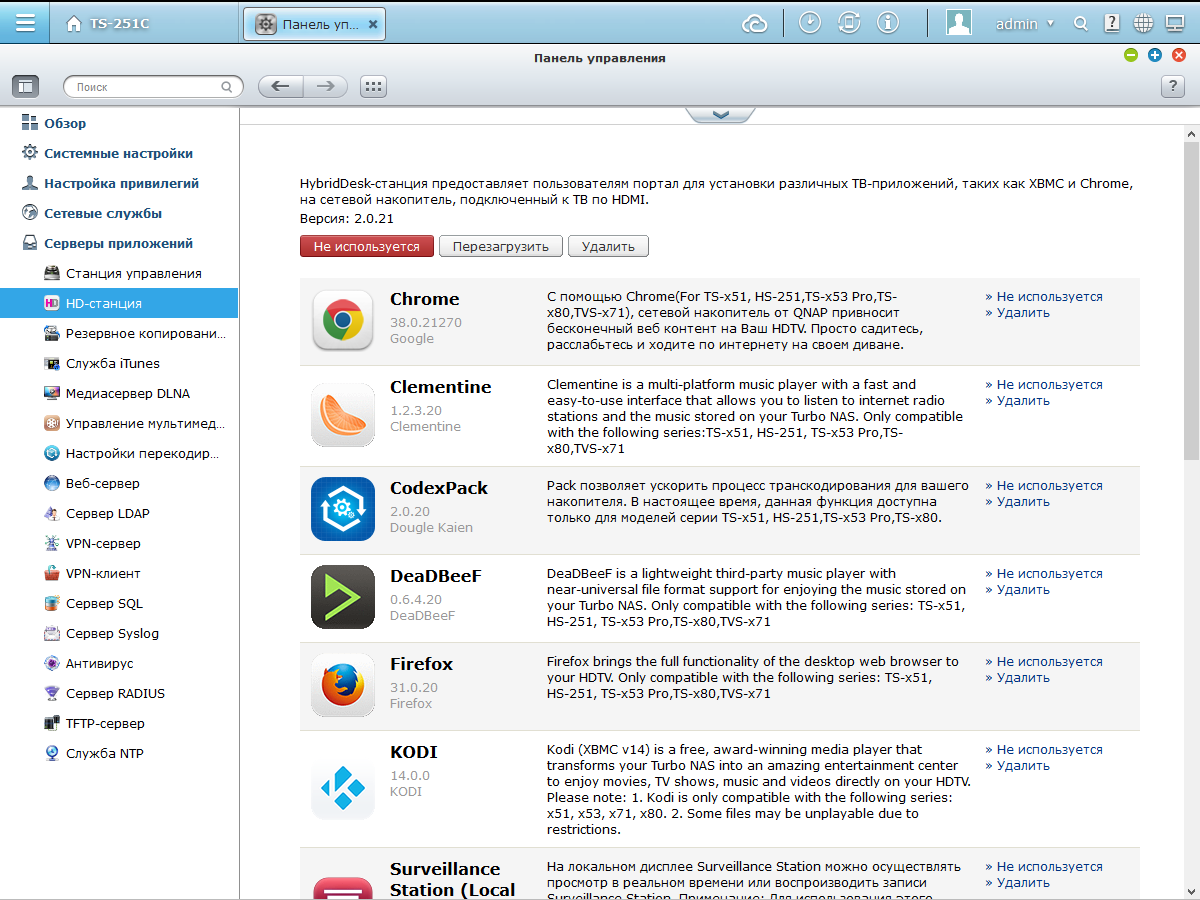This screenshot has width=1200, height=900.
Task: Open background tasks clock icon
Action: [x=810, y=23]
